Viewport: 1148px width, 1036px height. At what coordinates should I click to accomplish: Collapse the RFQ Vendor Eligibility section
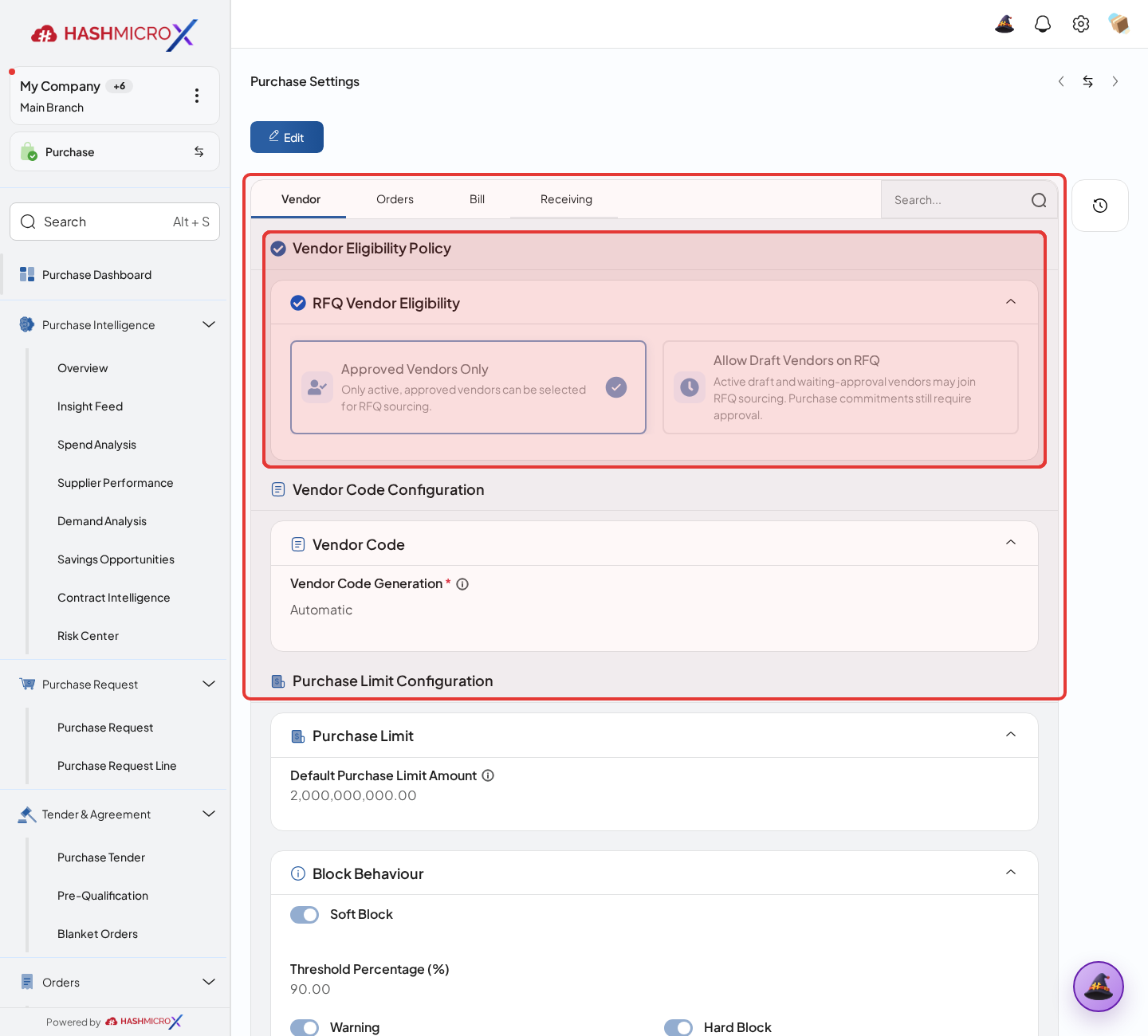coord(1011,302)
